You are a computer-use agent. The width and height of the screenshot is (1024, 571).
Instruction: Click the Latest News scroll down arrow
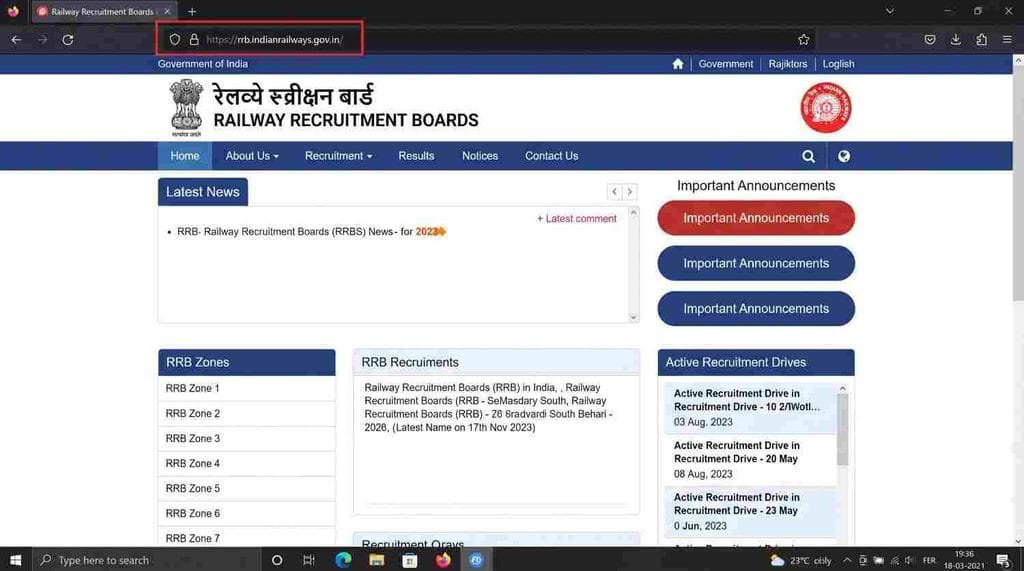(633, 318)
